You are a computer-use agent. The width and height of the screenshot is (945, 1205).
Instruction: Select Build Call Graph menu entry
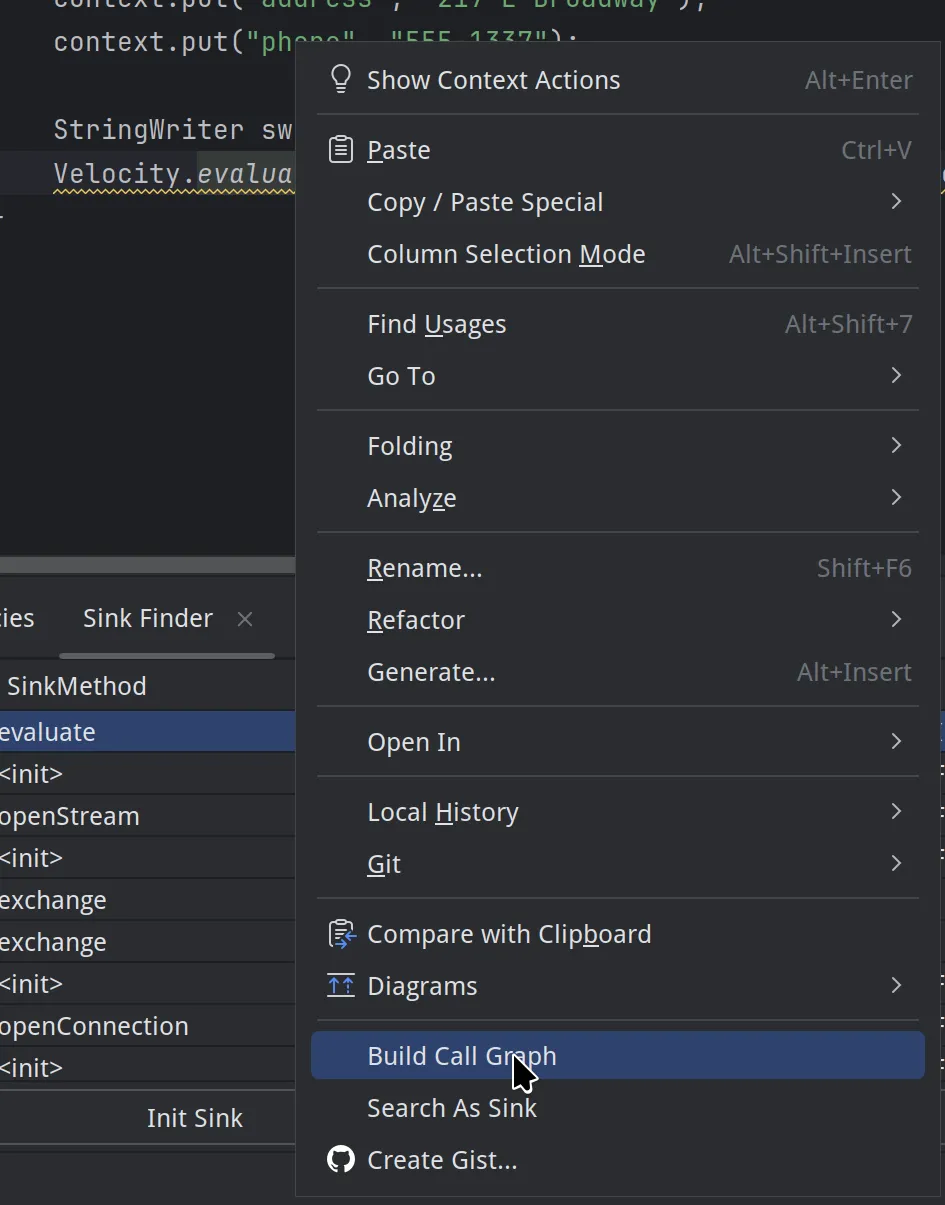462,1056
